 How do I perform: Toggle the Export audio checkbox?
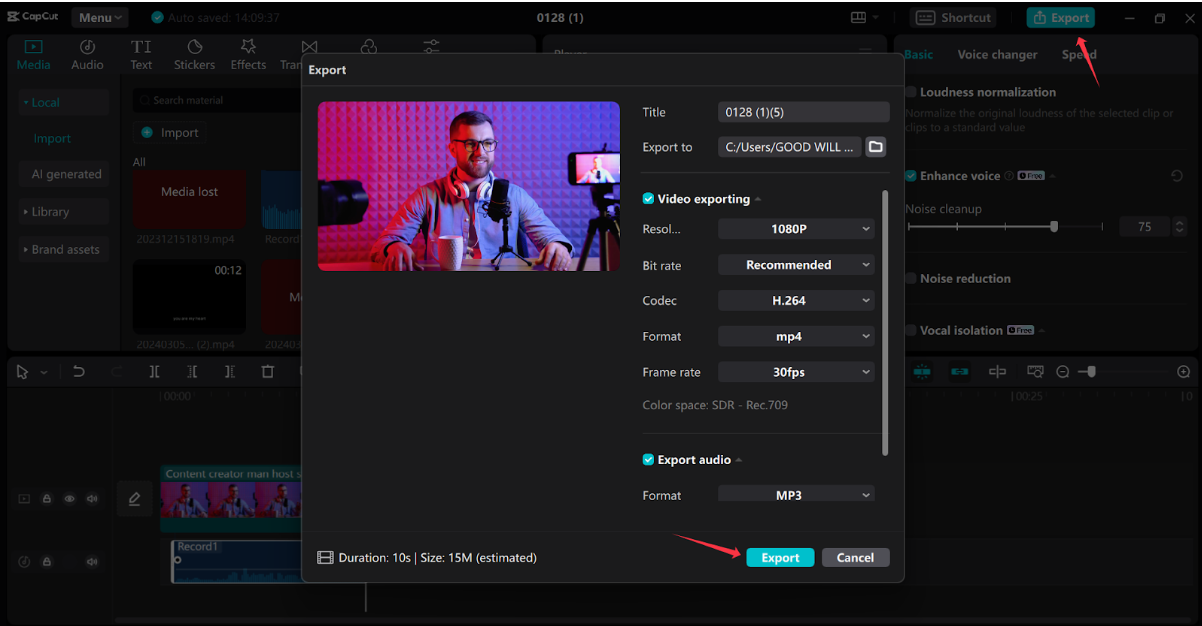point(648,460)
